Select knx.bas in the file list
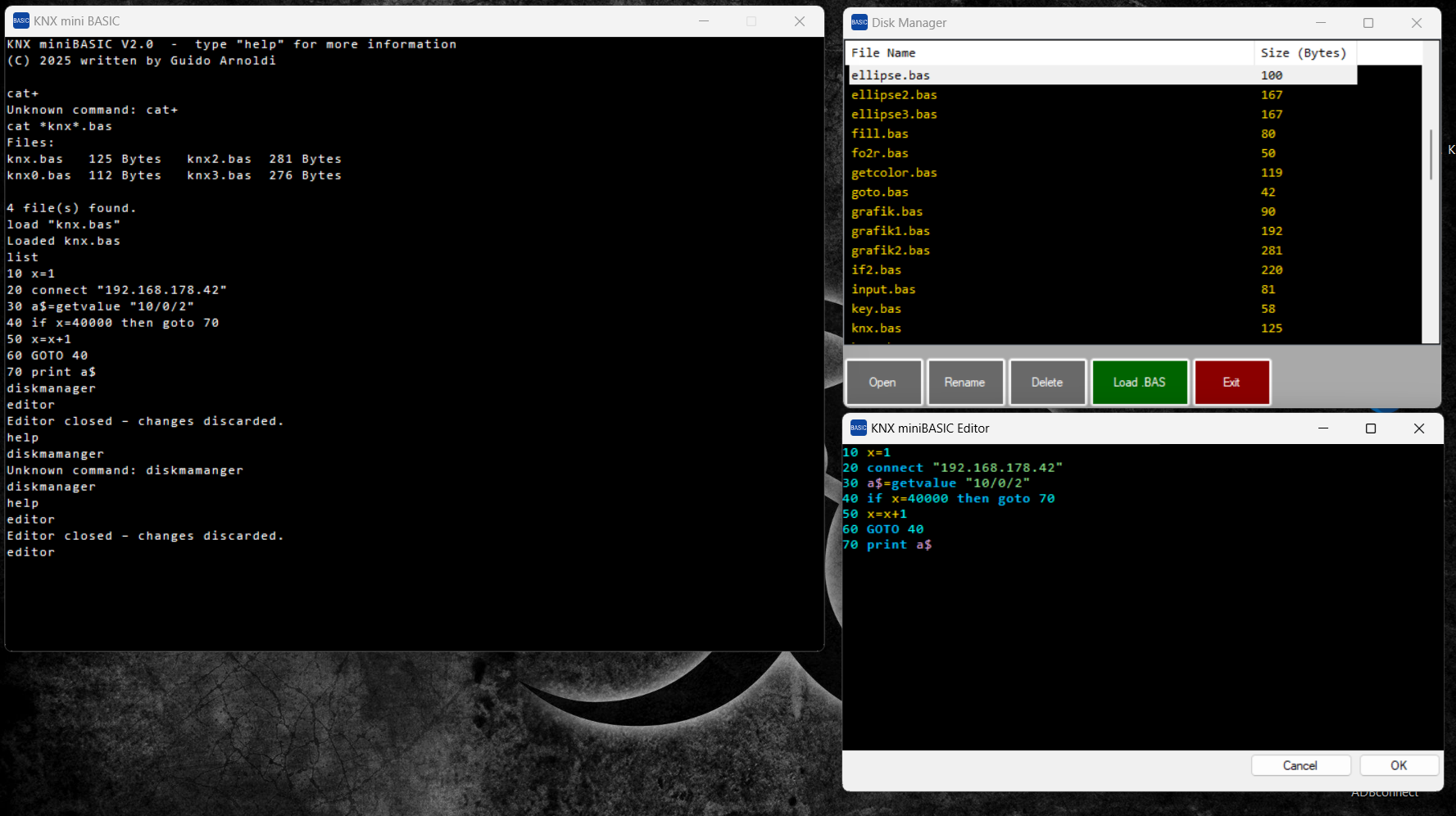 tap(876, 328)
